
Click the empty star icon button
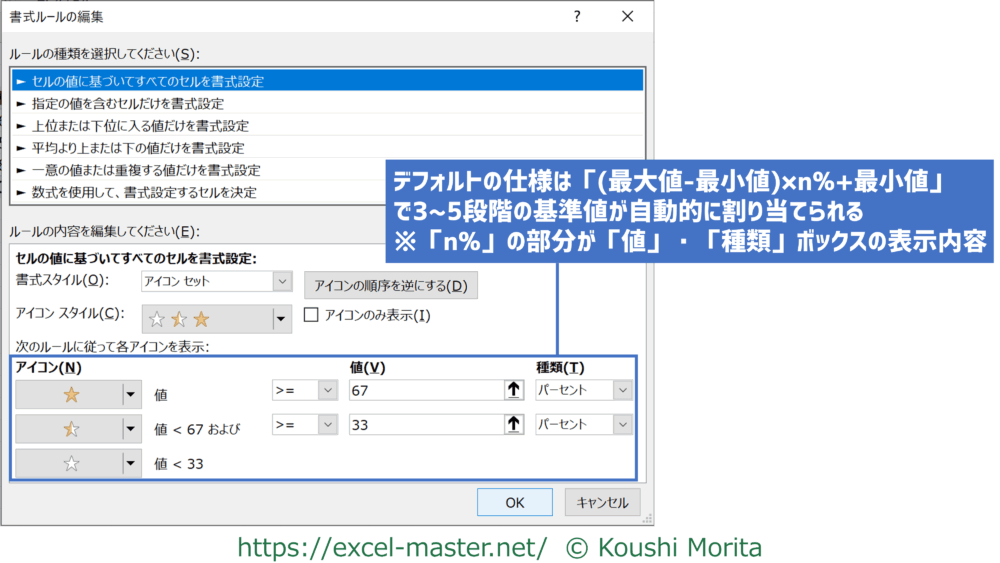coord(70,463)
